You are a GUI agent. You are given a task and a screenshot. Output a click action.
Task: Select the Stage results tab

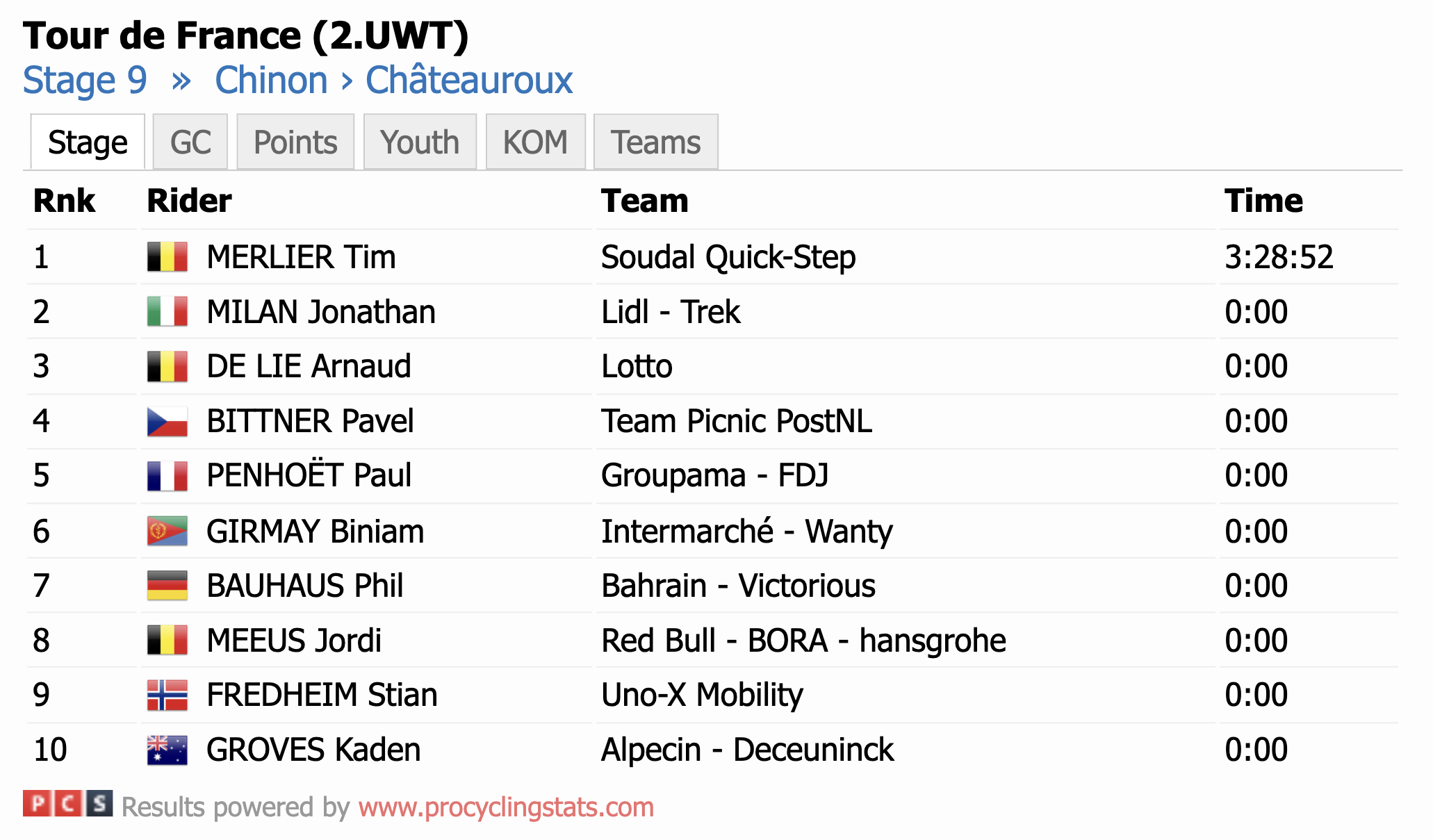88,142
